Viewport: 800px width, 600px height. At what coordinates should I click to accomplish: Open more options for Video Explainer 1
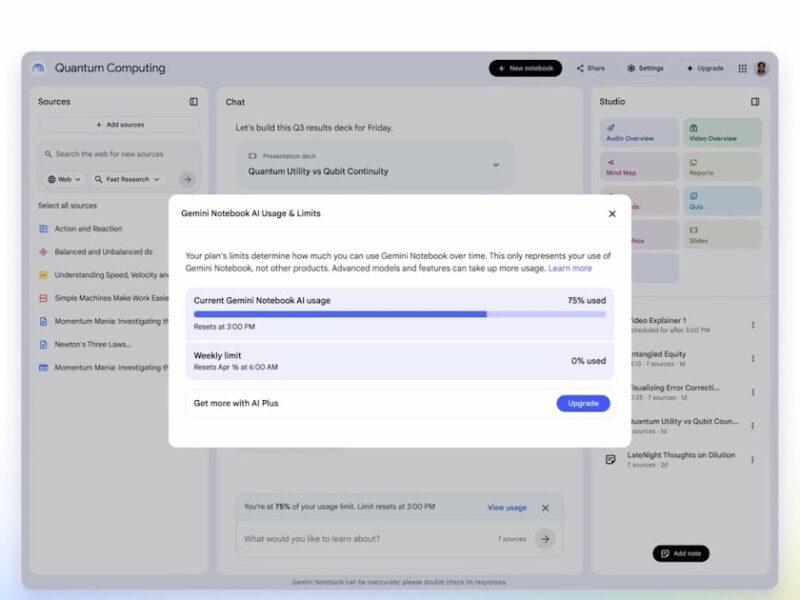pyautogui.click(x=753, y=325)
